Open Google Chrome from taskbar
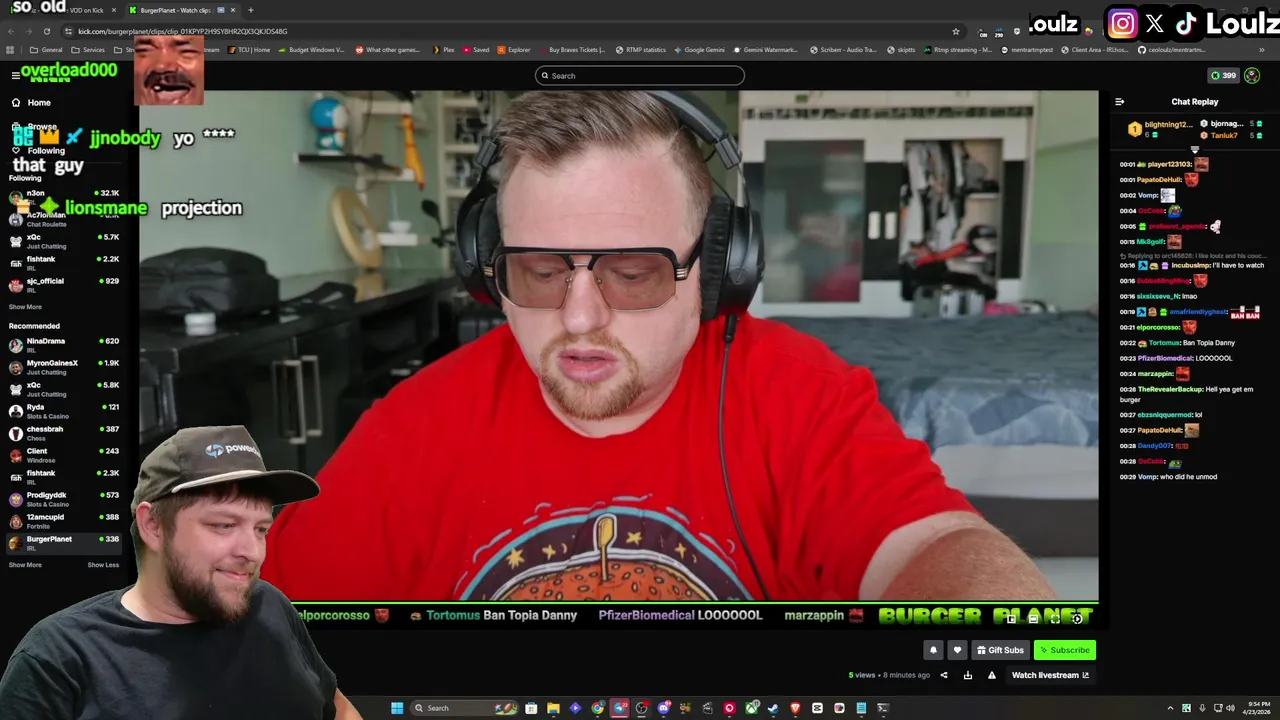Image resolution: width=1280 pixels, height=720 pixels. pos(597,708)
